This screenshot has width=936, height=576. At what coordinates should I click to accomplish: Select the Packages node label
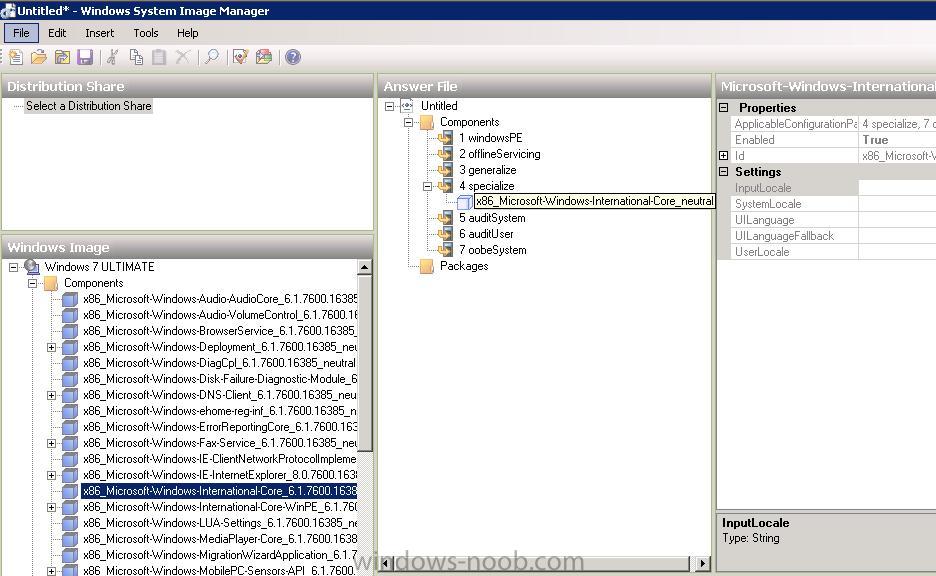(464, 266)
